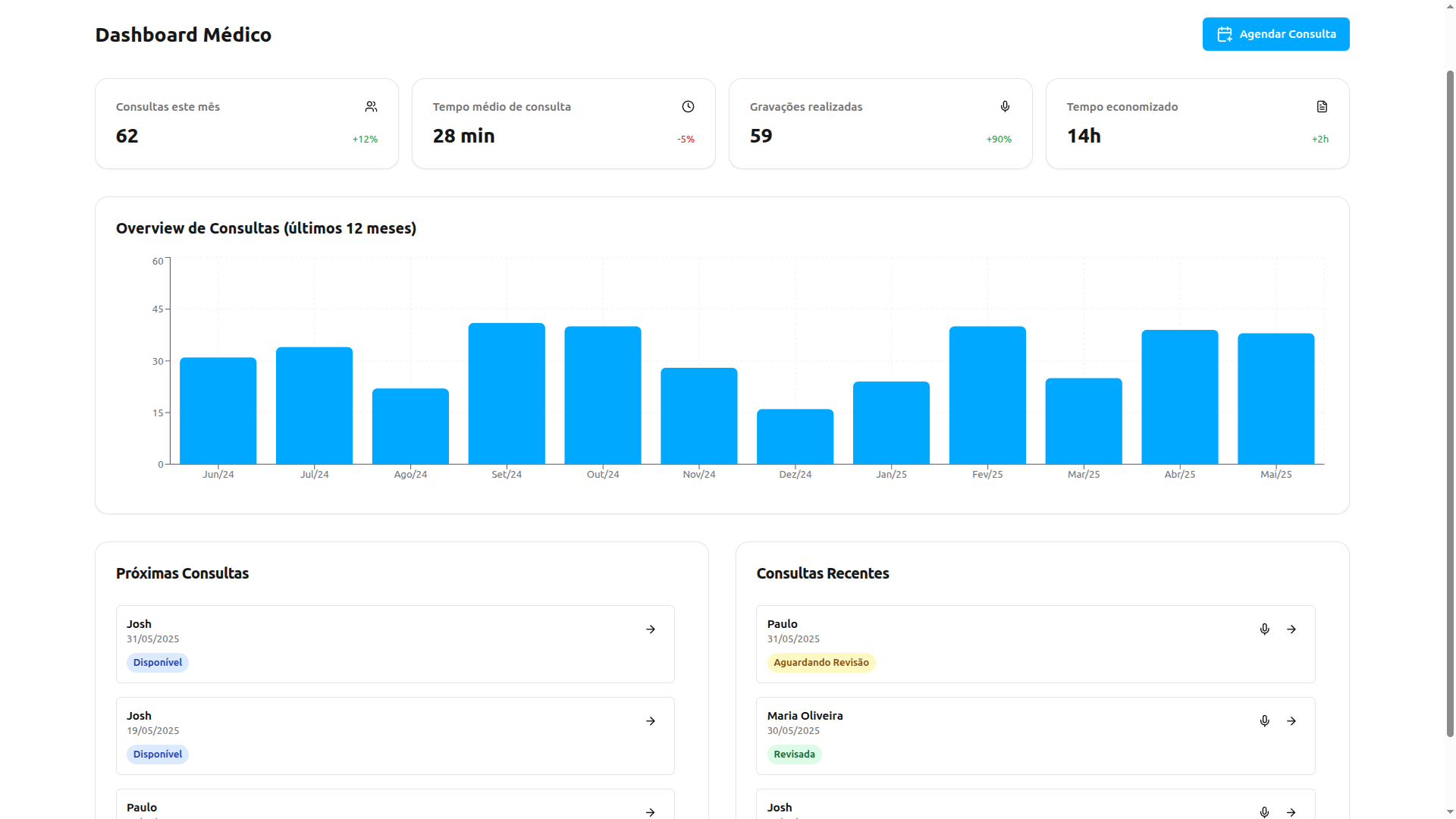
Task: Click the page vertical scrollbar thumb
Action: 1450,403
